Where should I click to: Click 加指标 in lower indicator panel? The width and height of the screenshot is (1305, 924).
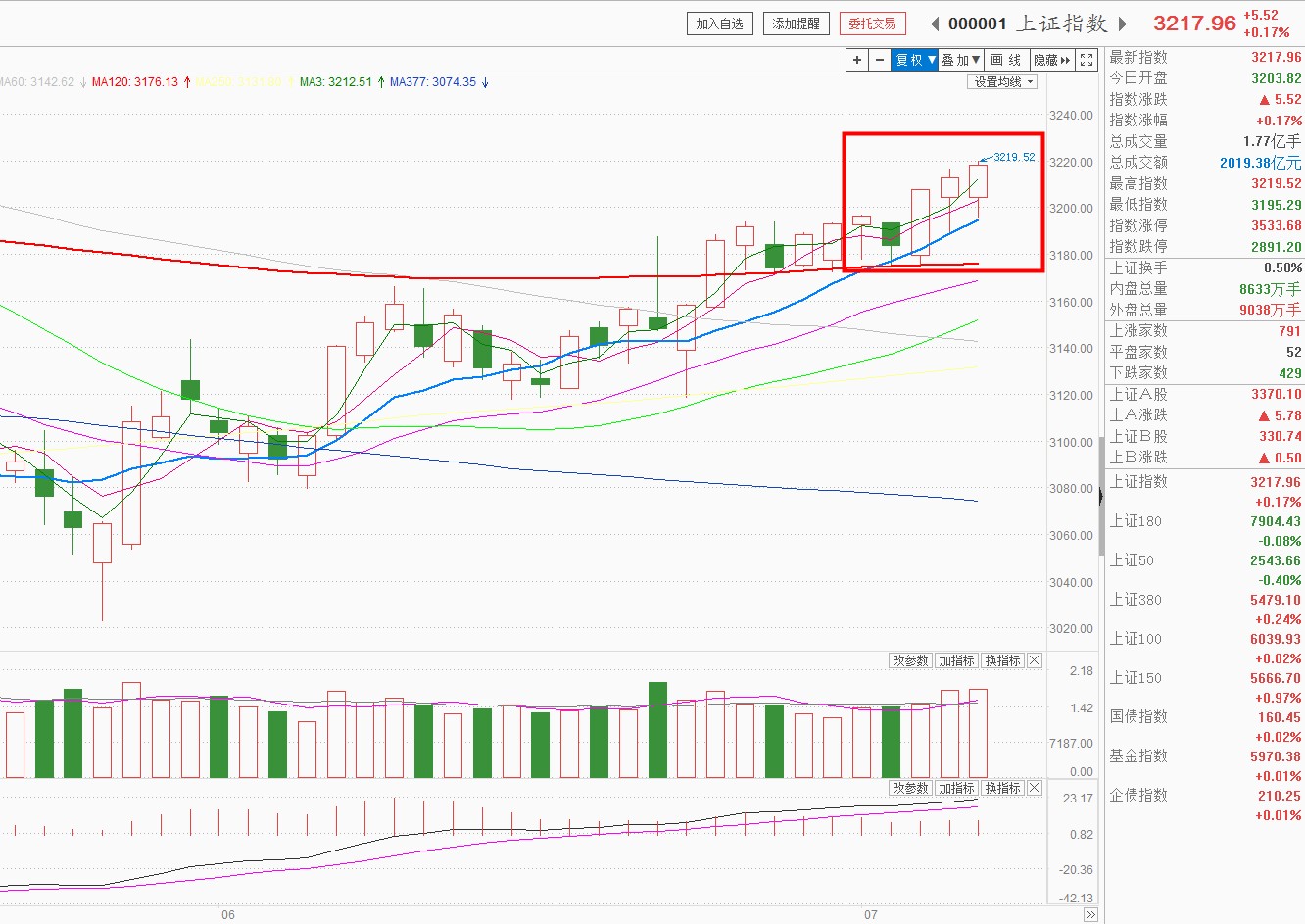click(956, 788)
